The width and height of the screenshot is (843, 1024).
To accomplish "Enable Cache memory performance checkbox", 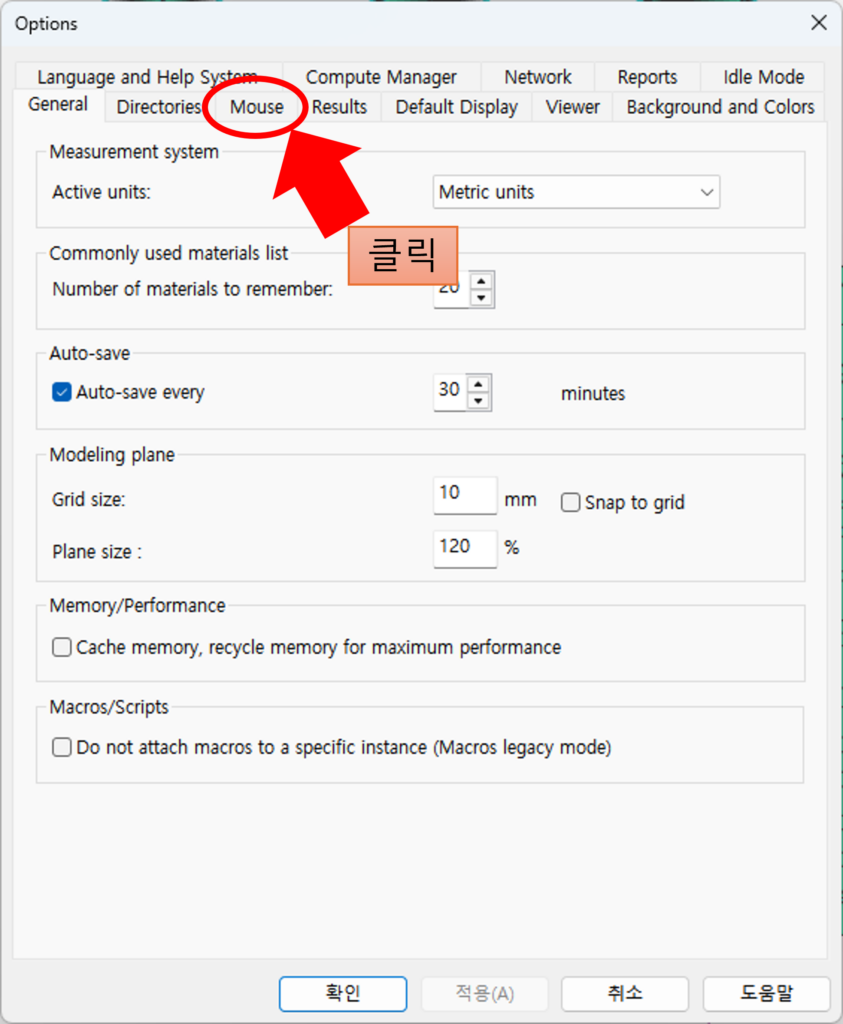I will tap(62, 648).
